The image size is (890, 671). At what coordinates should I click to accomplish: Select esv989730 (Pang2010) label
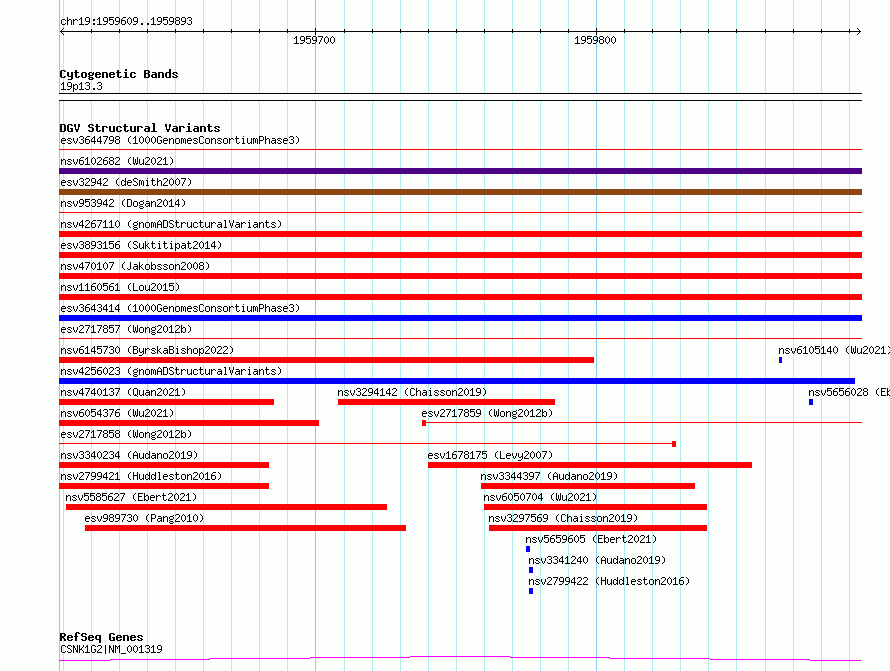[x=144, y=518]
